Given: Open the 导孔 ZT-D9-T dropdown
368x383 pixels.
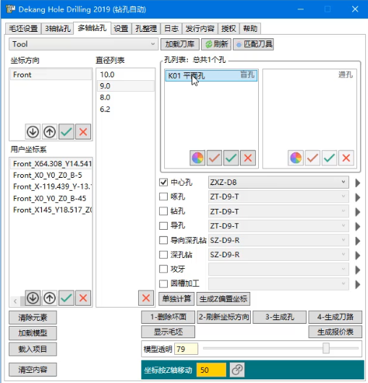Looking at the screenshot, I should pyautogui.click(x=278, y=226).
